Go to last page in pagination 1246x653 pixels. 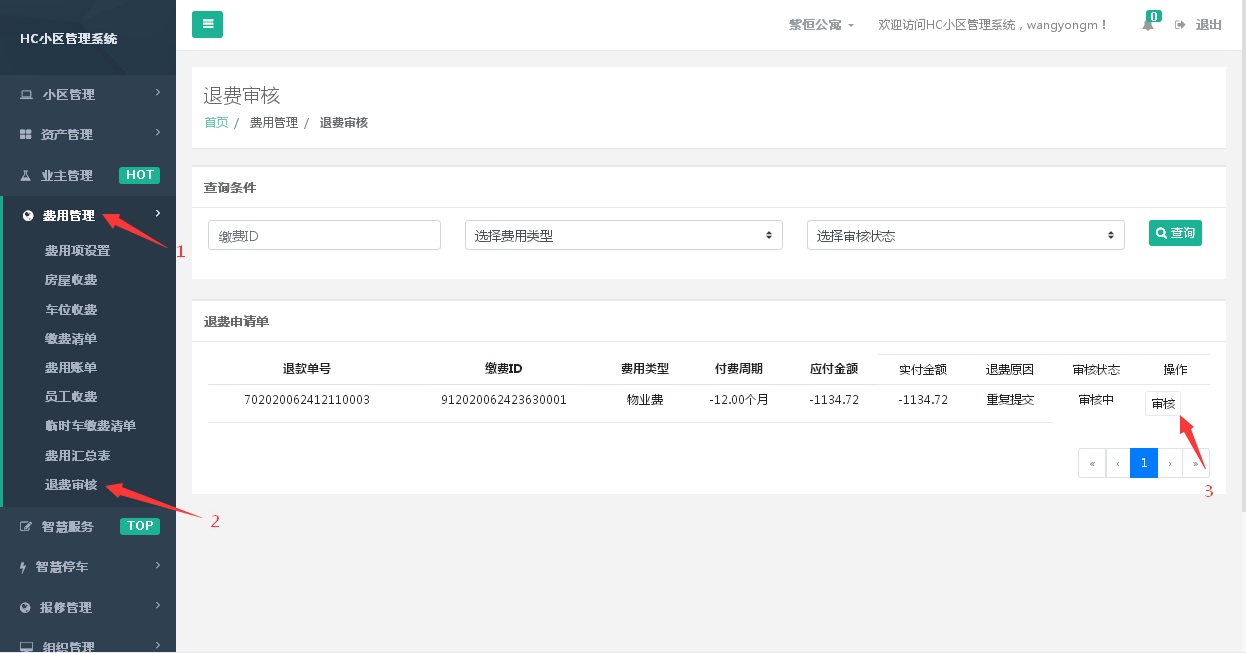(x=1196, y=463)
